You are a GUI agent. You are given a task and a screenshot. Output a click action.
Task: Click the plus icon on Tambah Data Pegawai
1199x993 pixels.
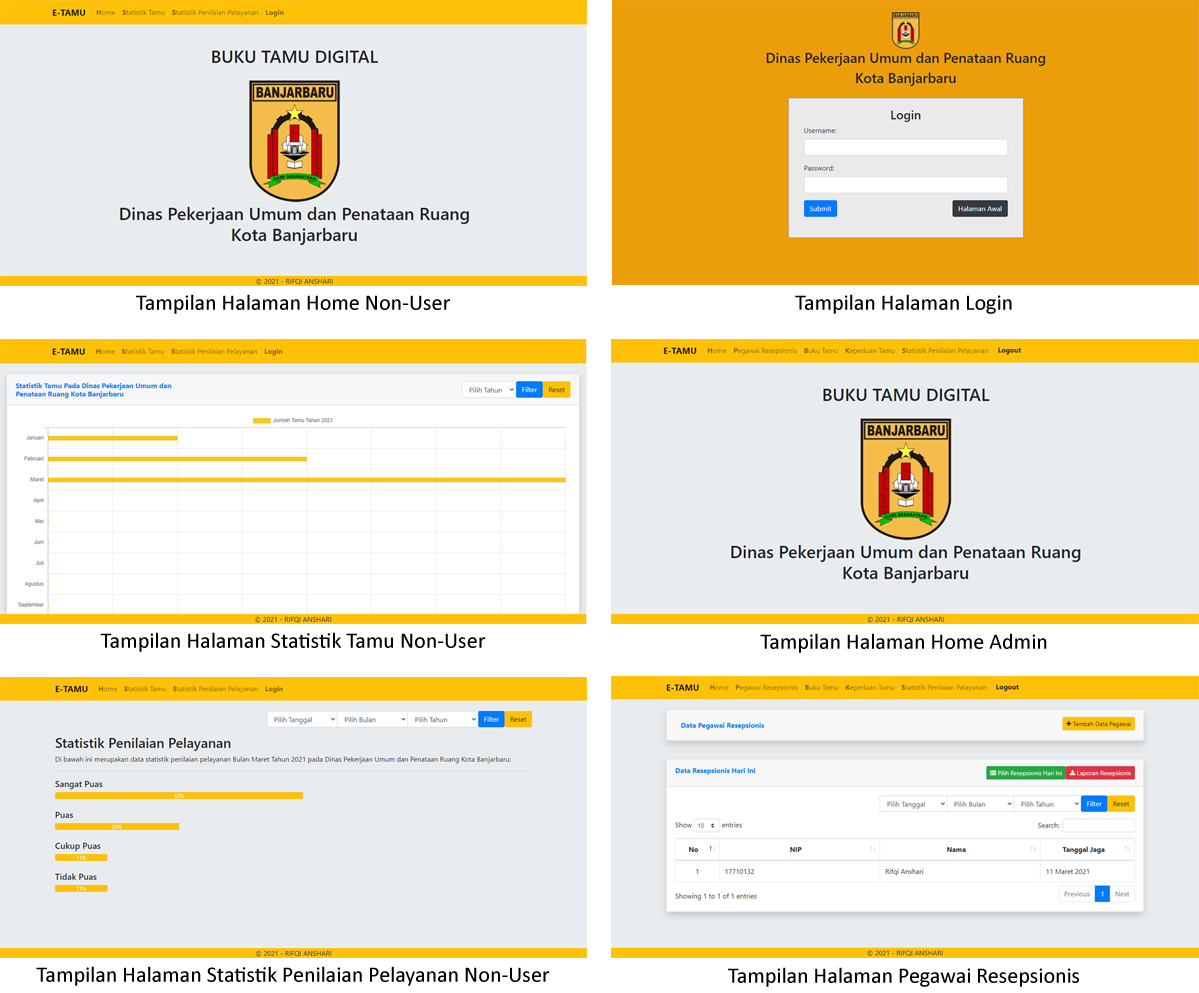[x=1069, y=723]
